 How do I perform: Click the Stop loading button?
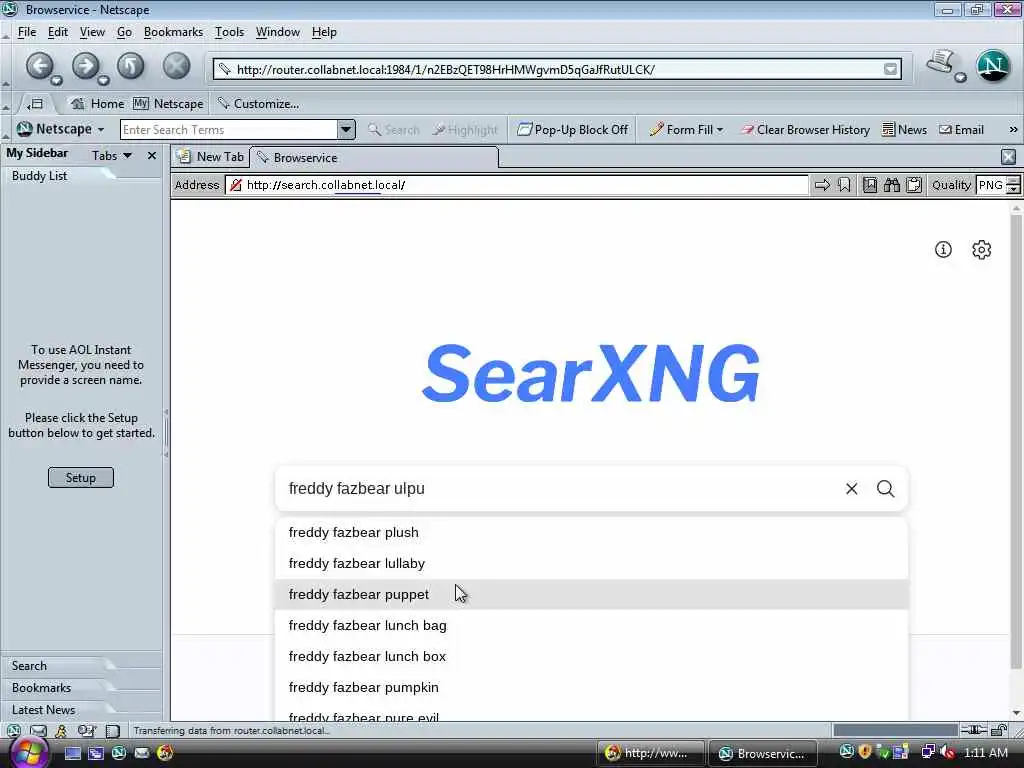pos(176,66)
